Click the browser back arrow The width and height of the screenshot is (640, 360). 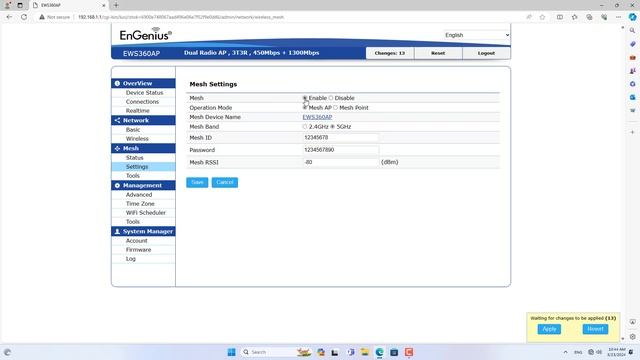[9, 17]
